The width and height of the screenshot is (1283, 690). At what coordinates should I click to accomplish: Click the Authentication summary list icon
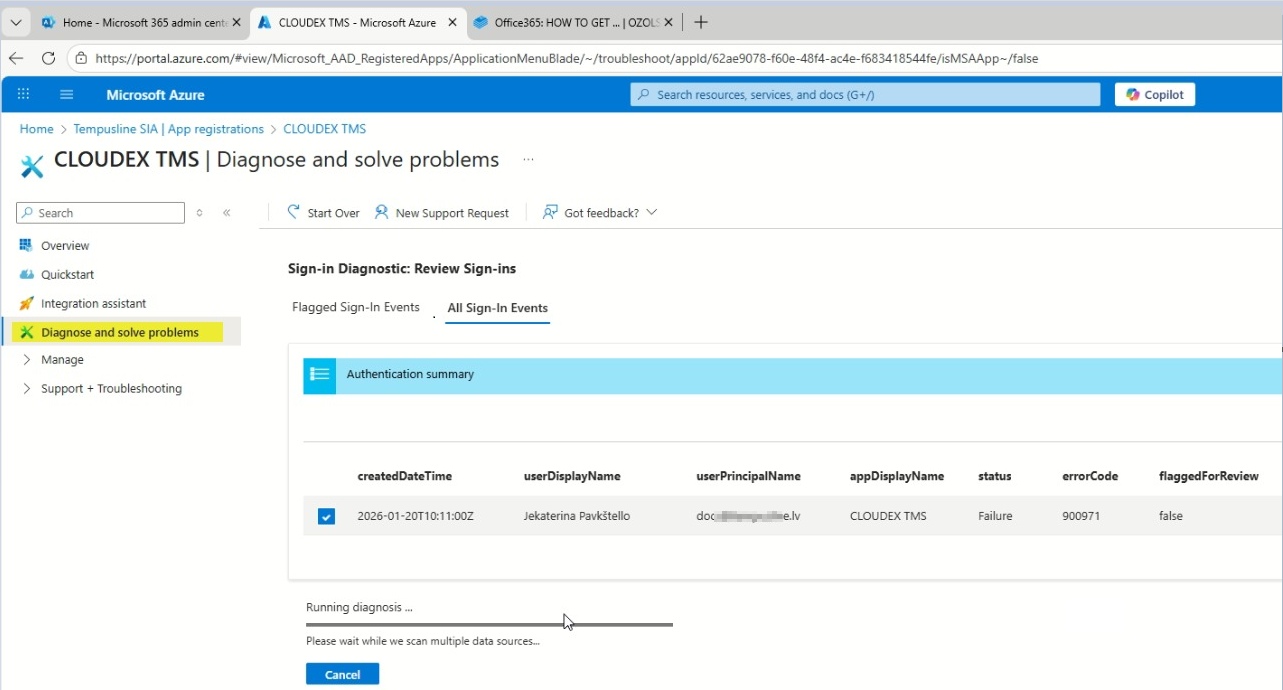click(320, 375)
